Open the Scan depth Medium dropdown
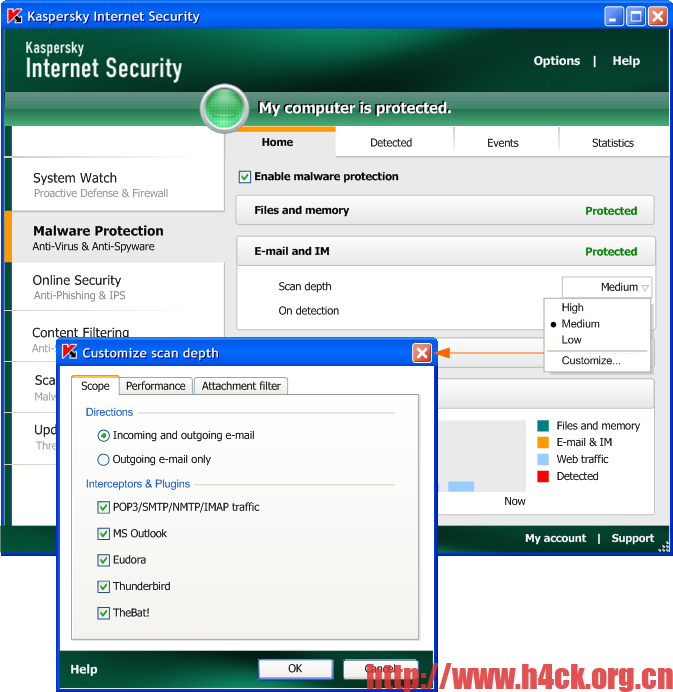Screen dimensions: 673x692 607,287
